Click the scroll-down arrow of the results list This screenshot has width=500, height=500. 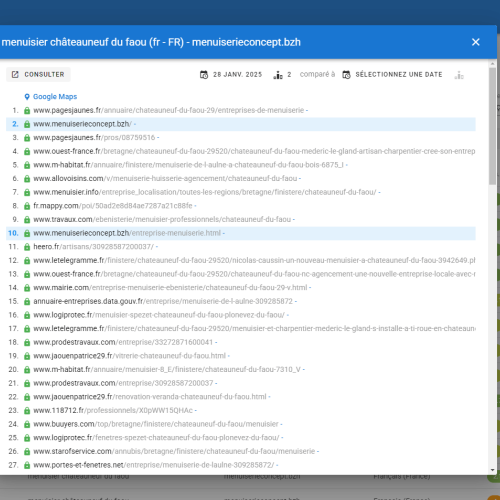(492, 470)
